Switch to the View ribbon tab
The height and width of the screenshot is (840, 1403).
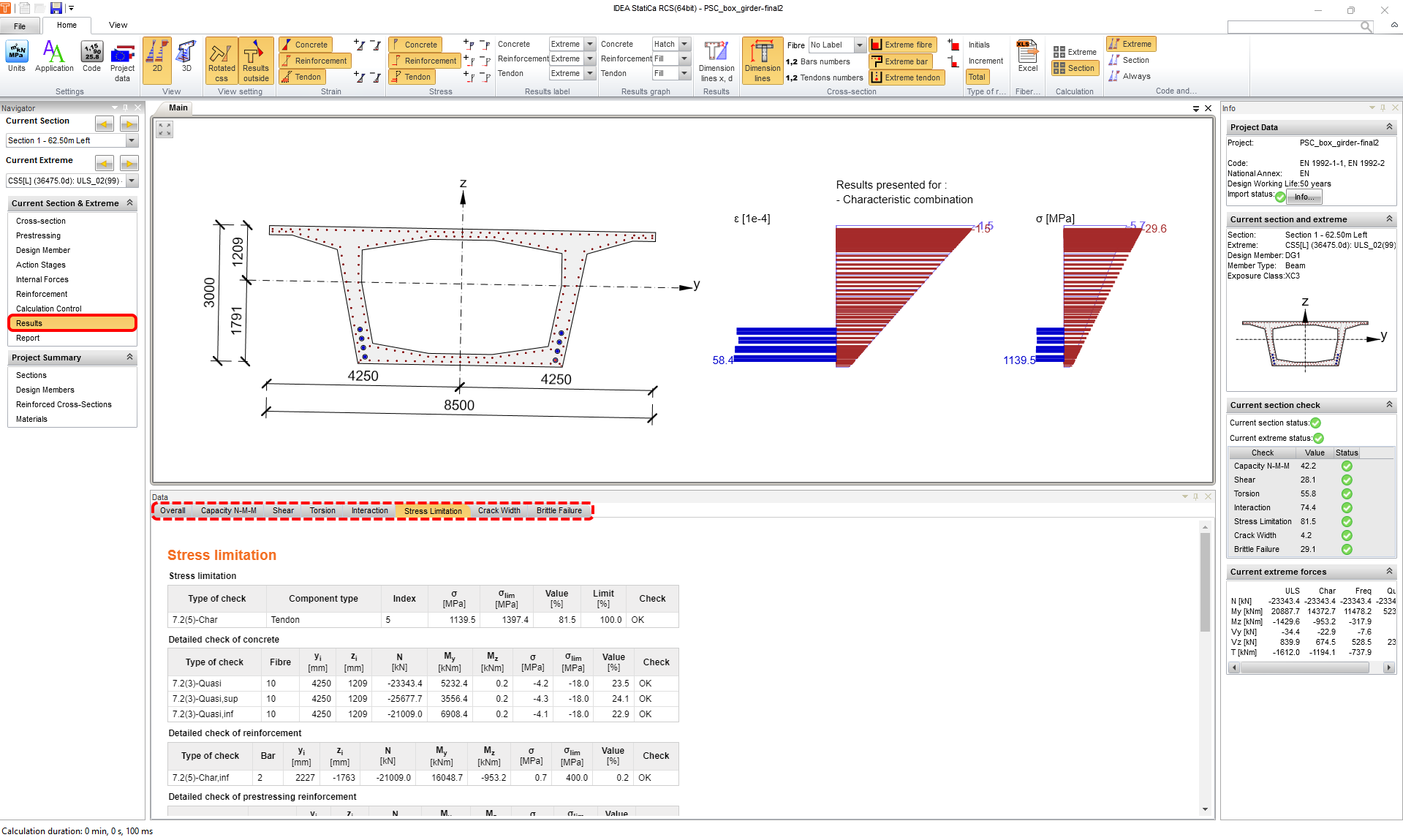[x=118, y=26]
